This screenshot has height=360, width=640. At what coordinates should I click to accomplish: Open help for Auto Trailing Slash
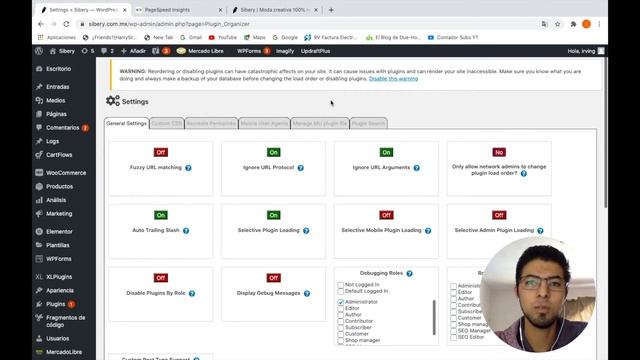pos(186,231)
